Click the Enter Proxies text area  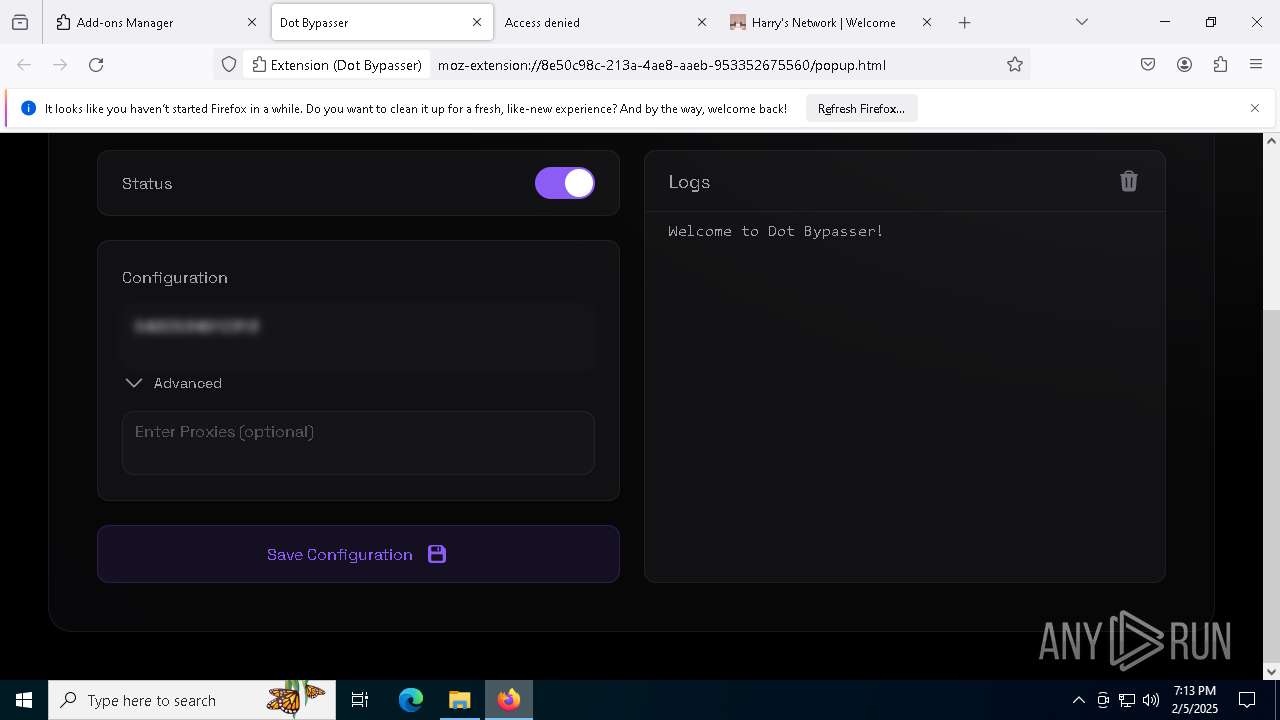358,443
